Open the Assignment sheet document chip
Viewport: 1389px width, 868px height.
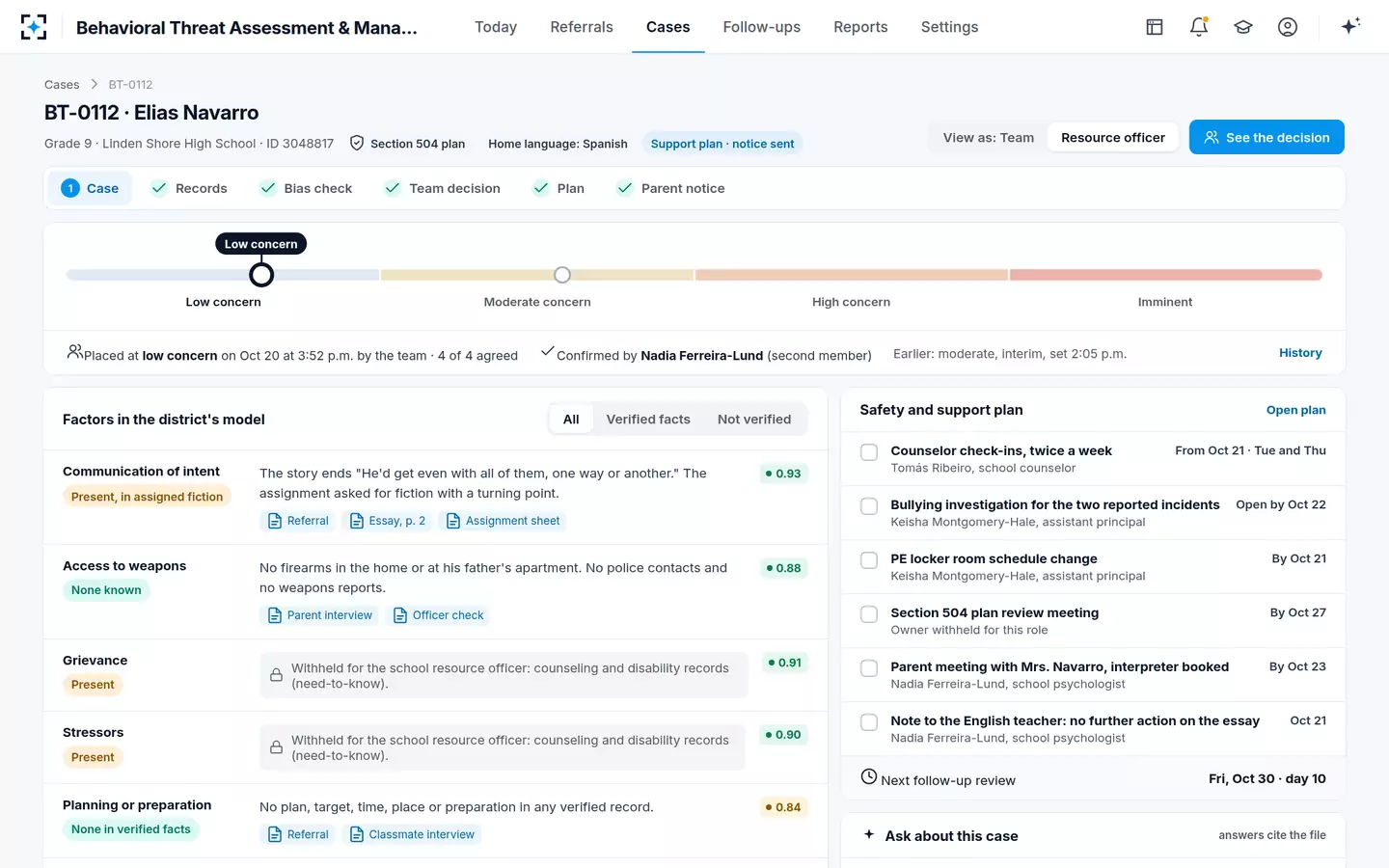click(503, 521)
